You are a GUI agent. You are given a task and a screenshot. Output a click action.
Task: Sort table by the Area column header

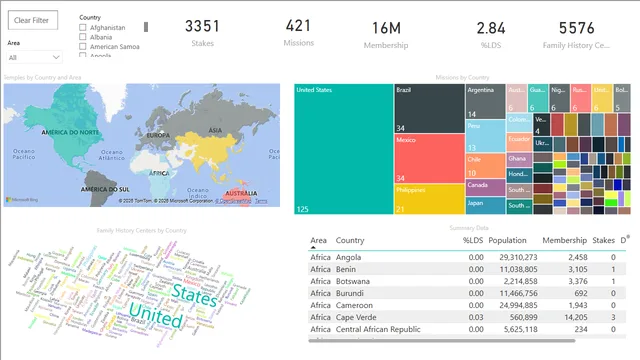click(318, 240)
